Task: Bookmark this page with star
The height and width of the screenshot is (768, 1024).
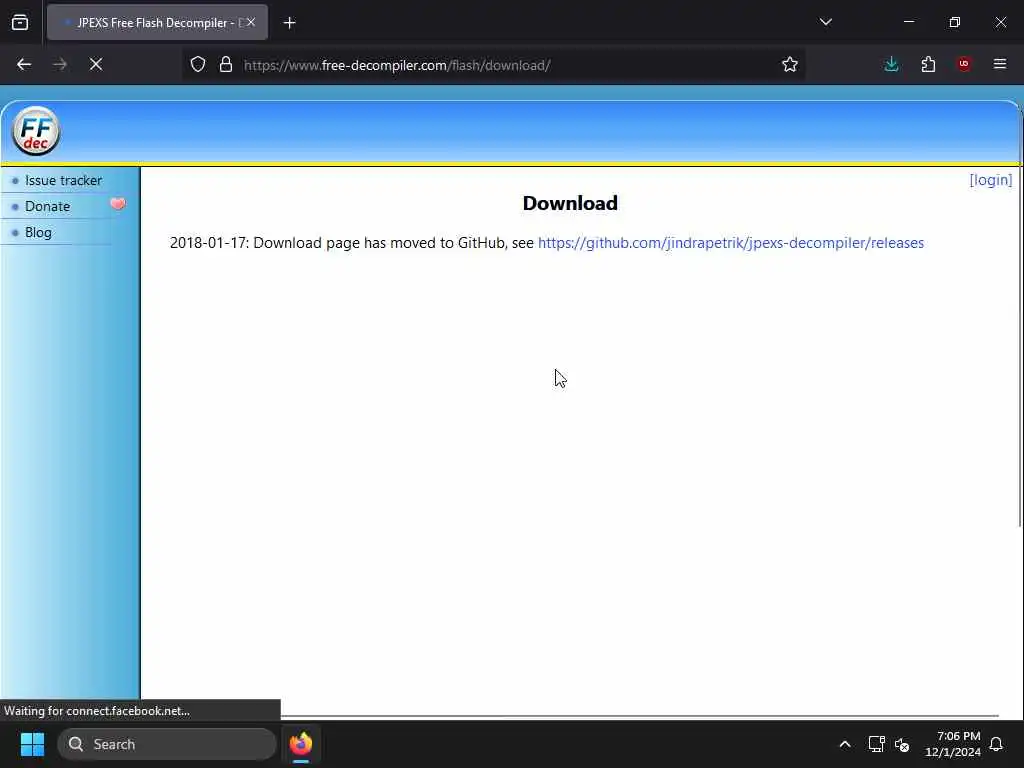Action: pos(790,65)
